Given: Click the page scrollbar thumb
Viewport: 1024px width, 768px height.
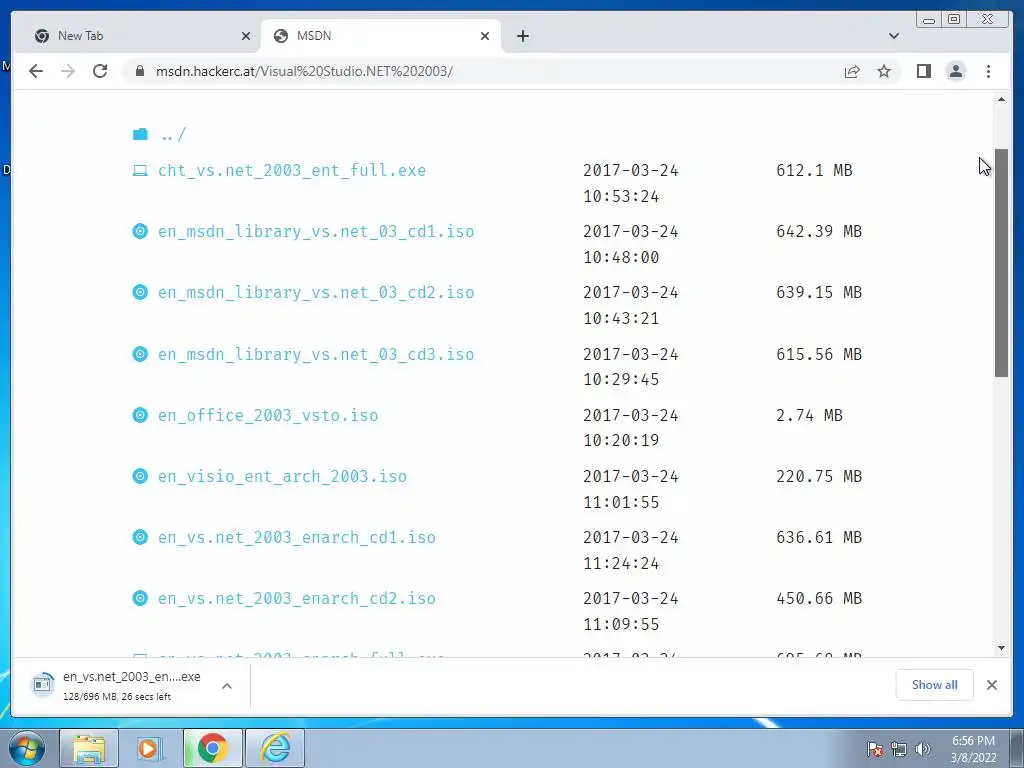Looking at the screenshot, I should (1001, 263).
